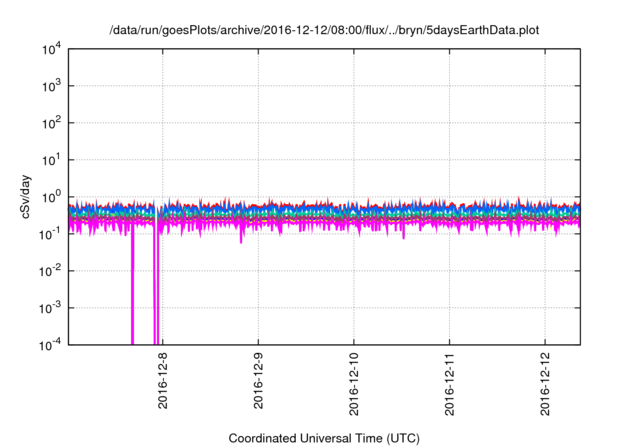Click the 2016-12-9 date tick label
This screenshot has height=448, width=640.
258,380
